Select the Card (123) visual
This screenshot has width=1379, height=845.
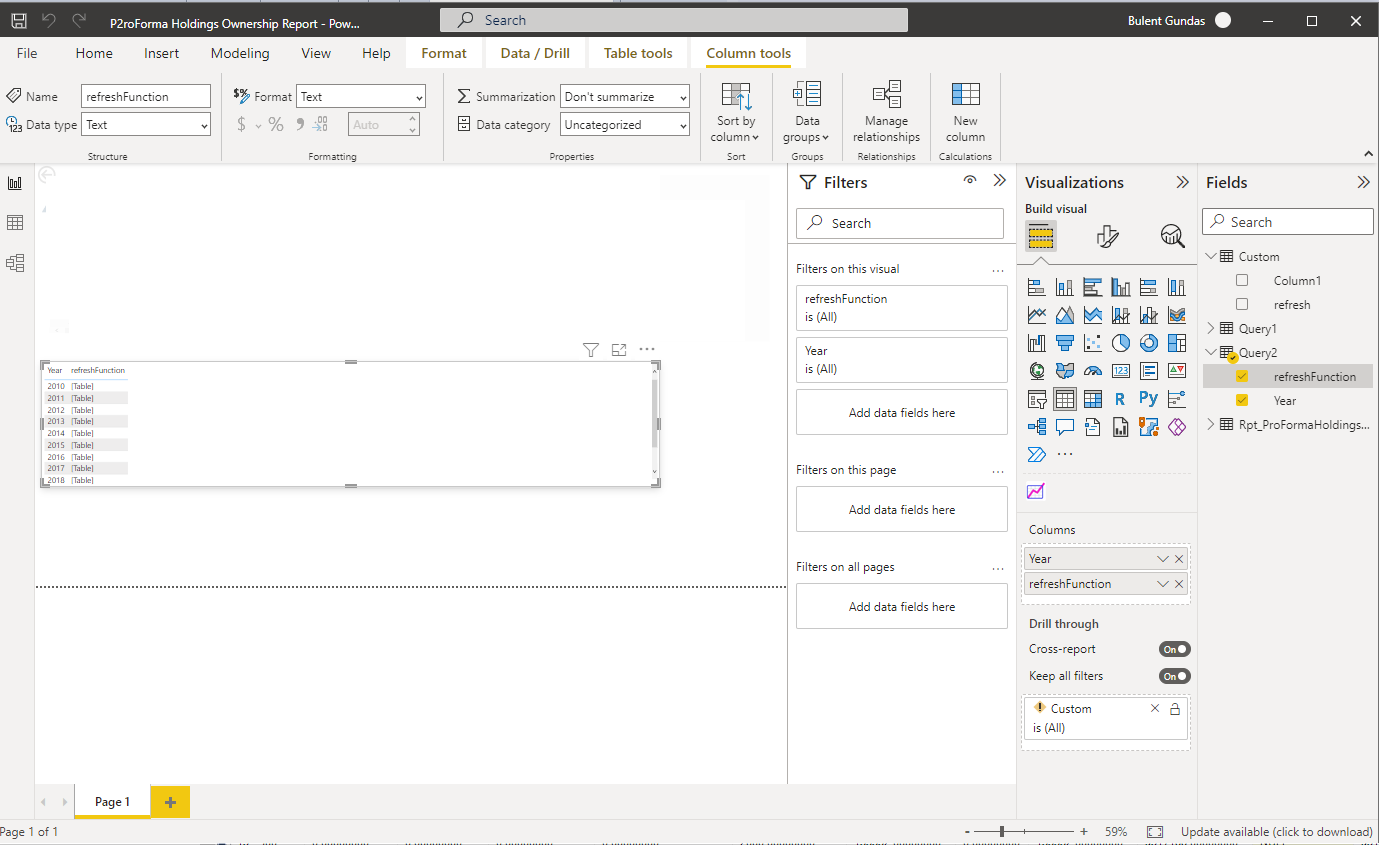point(1121,371)
